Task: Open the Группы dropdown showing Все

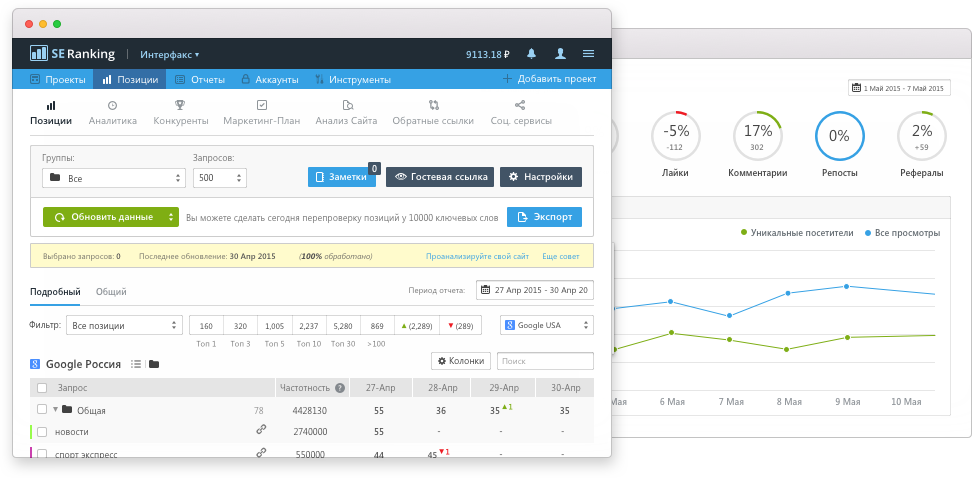Action: pyautogui.click(x=114, y=178)
